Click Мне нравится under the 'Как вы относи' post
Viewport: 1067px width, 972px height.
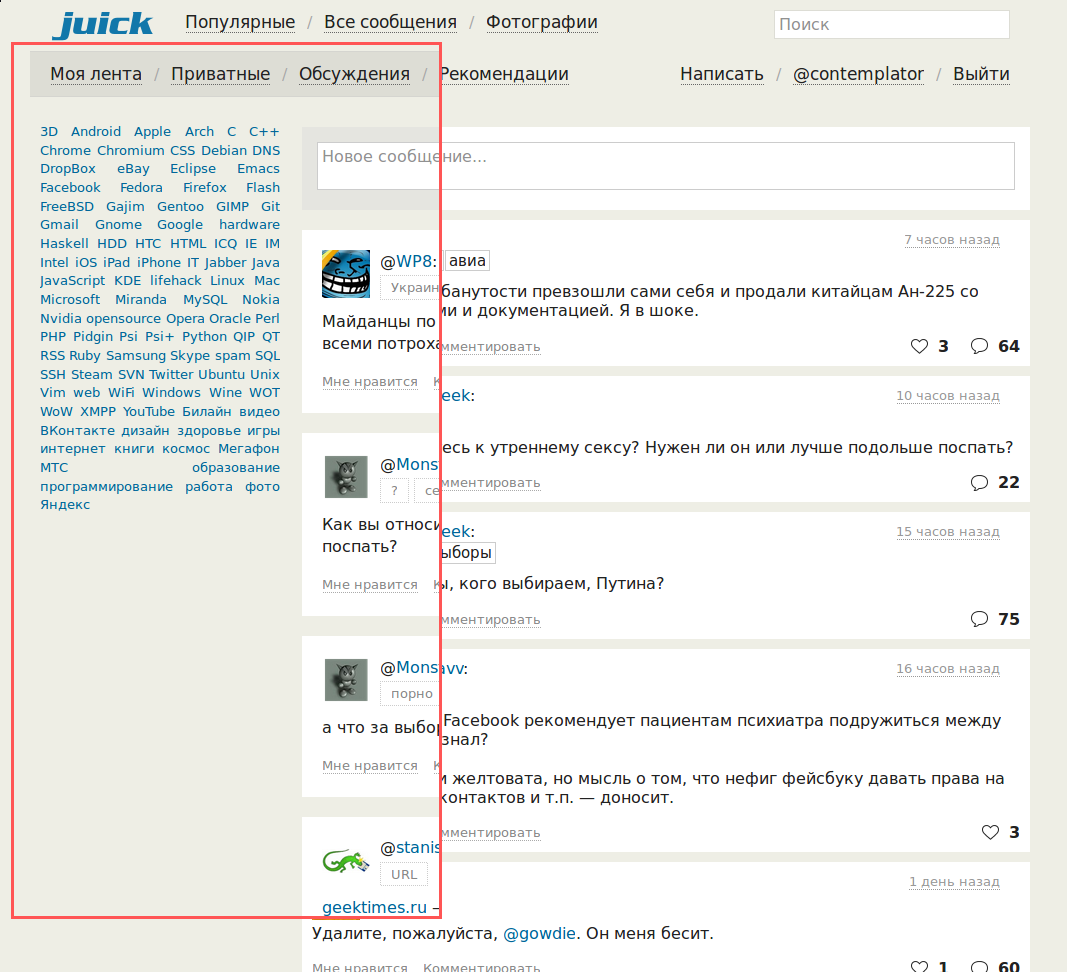click(370, 585)
